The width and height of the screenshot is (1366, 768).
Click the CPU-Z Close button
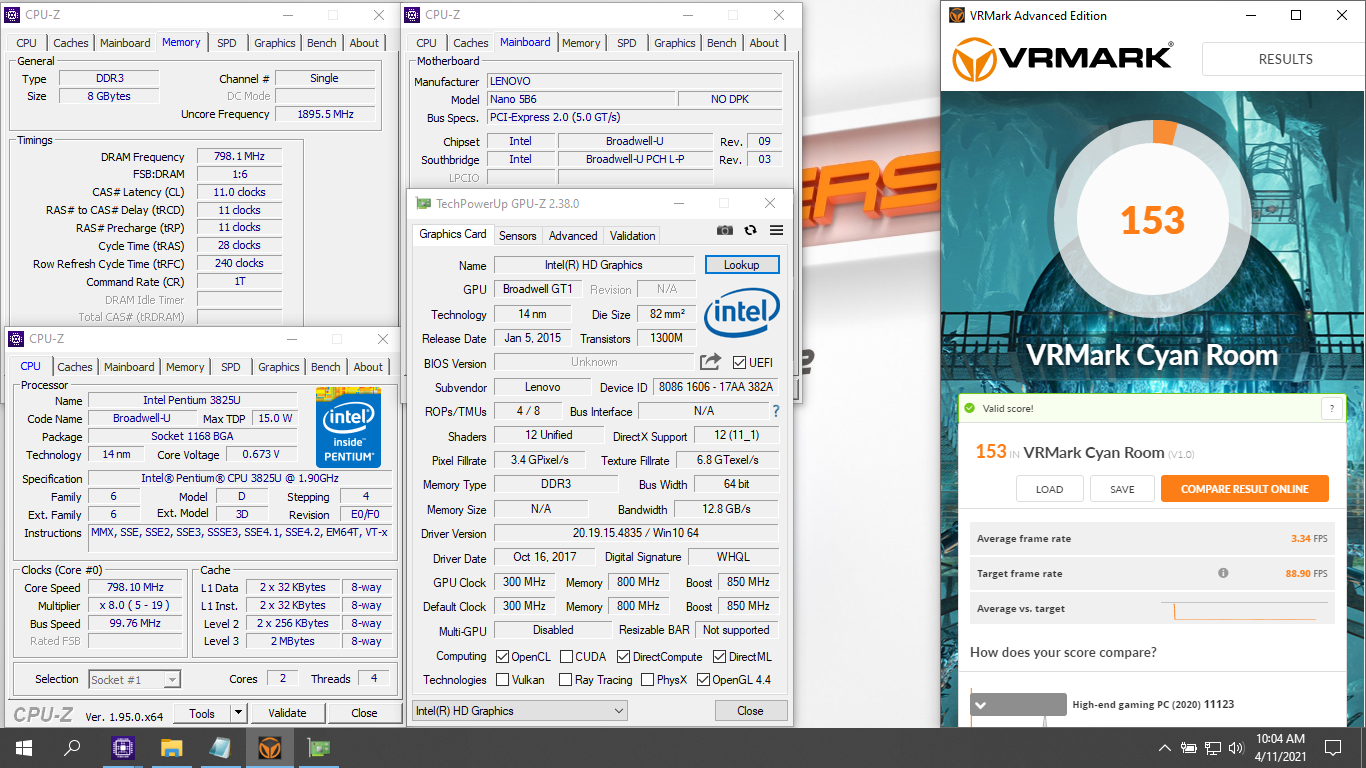coord(364,713)
